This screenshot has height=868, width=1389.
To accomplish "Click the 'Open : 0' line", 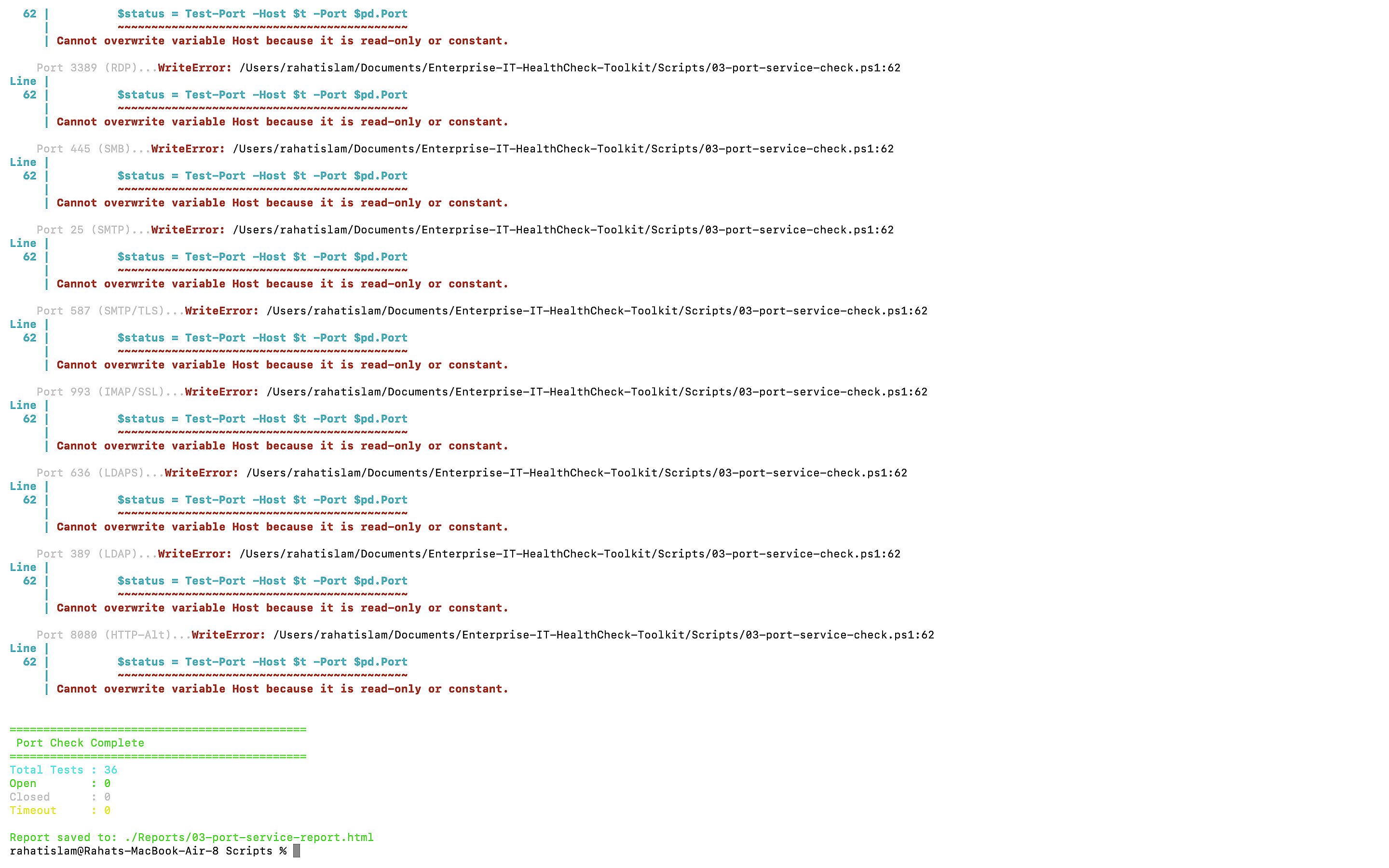I will click(x=60, y=784).
